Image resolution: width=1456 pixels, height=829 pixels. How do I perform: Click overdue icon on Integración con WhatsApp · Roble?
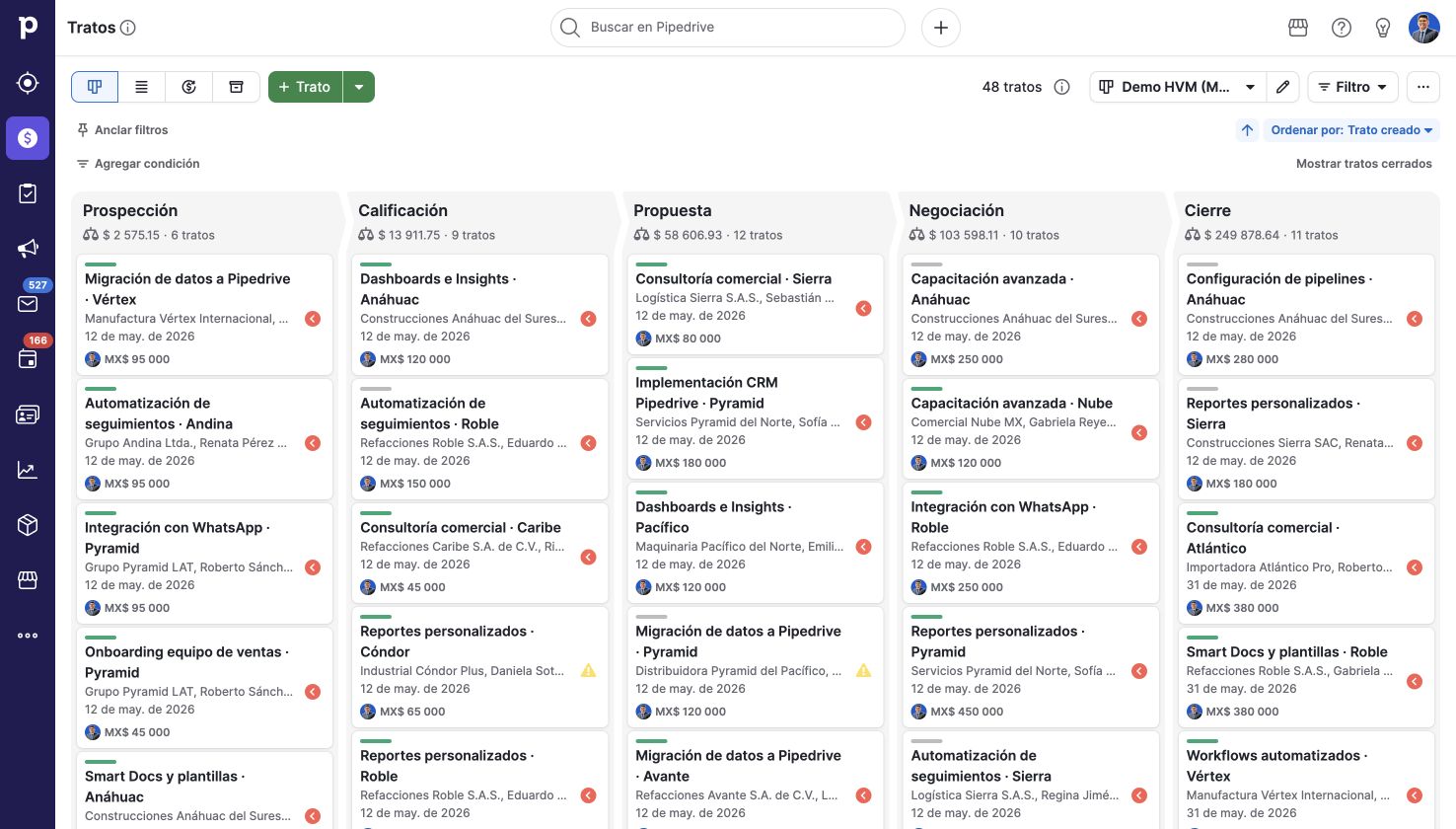coord(1138,547)
